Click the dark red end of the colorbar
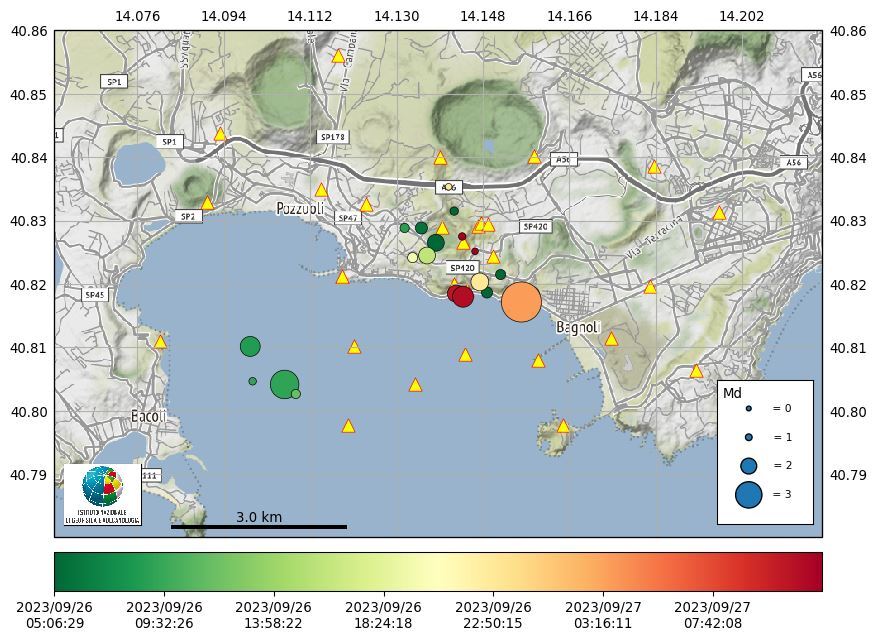The width and height of the screenshot is (875, 638). 812,572
